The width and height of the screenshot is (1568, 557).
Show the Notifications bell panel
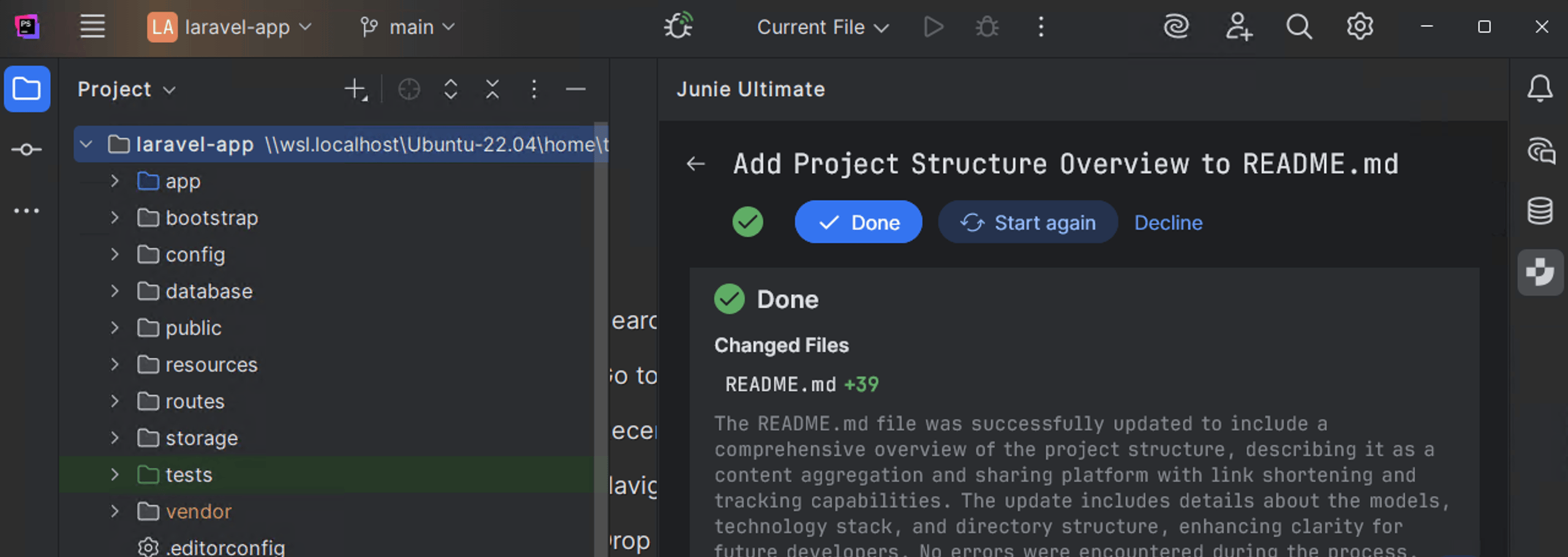point(1539,89)
